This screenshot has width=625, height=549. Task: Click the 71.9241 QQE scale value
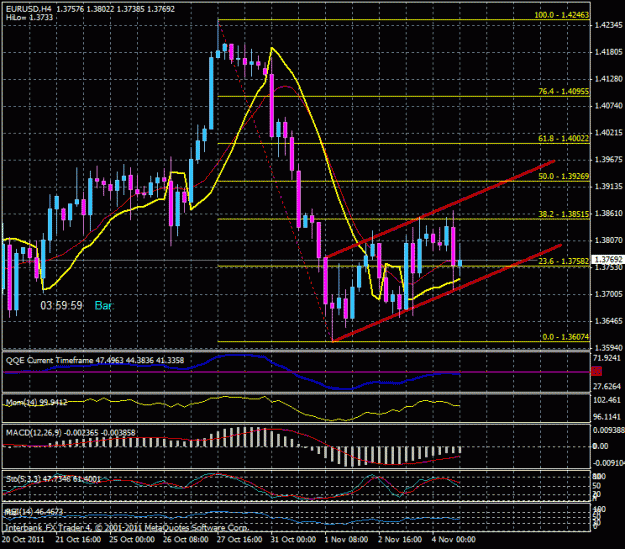[x=607, y=358]
